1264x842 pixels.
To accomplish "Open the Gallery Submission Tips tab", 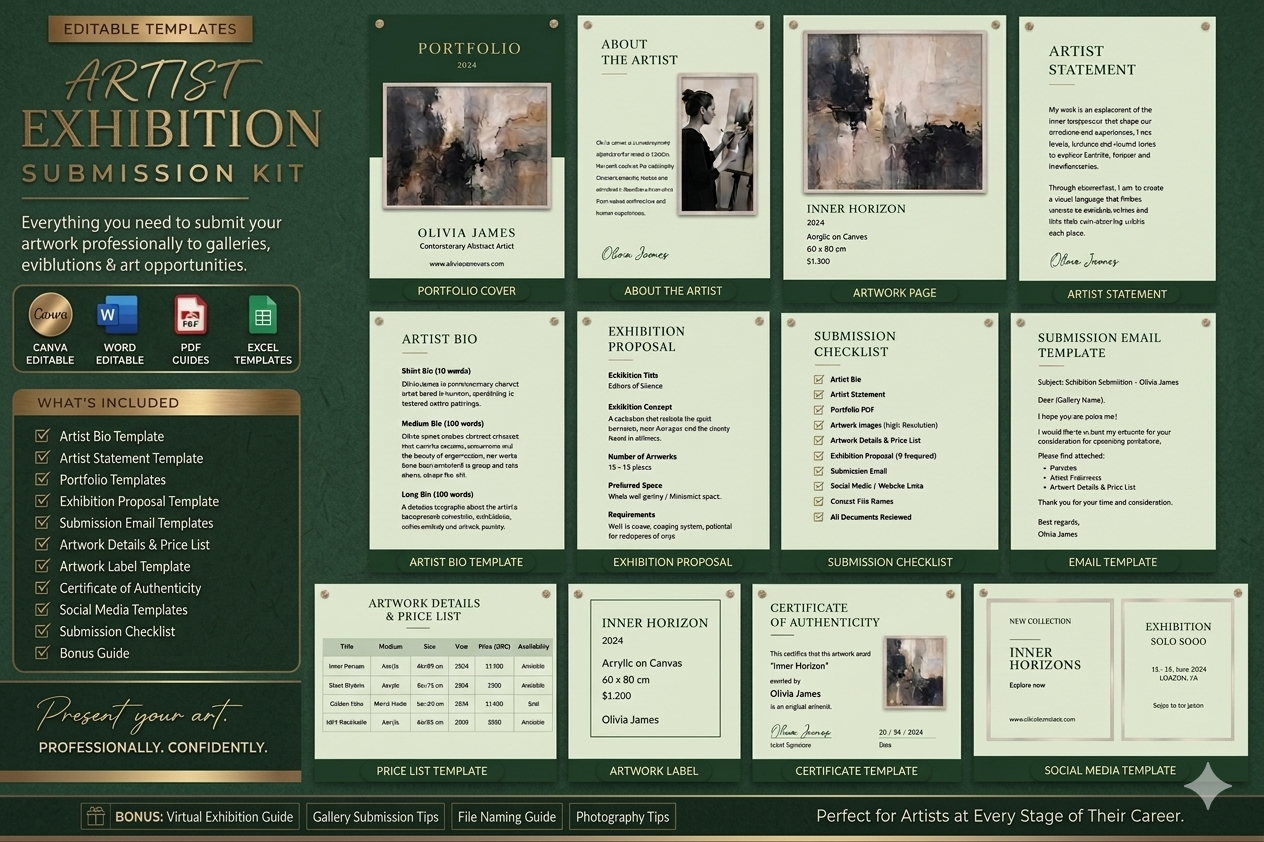I will point(376,816).
